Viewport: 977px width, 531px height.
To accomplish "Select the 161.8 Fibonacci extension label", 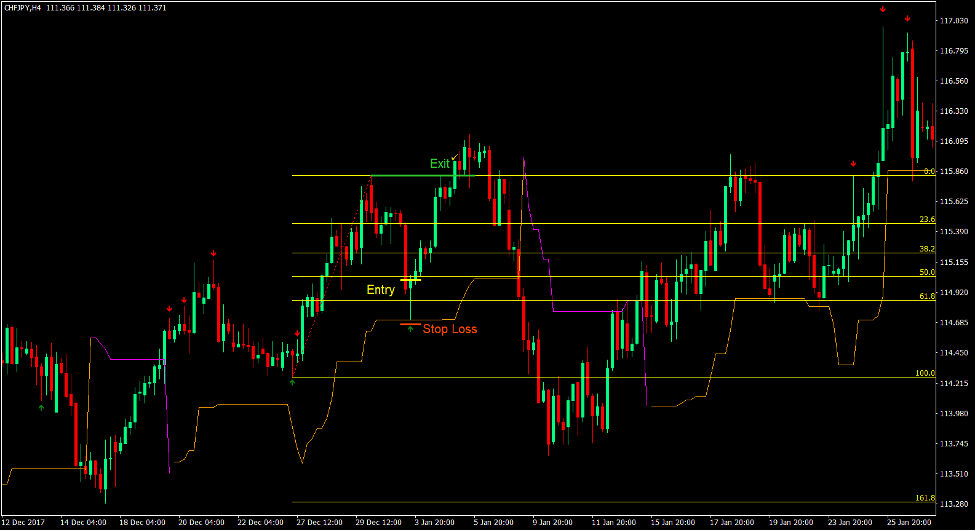I will coord(924,498).
